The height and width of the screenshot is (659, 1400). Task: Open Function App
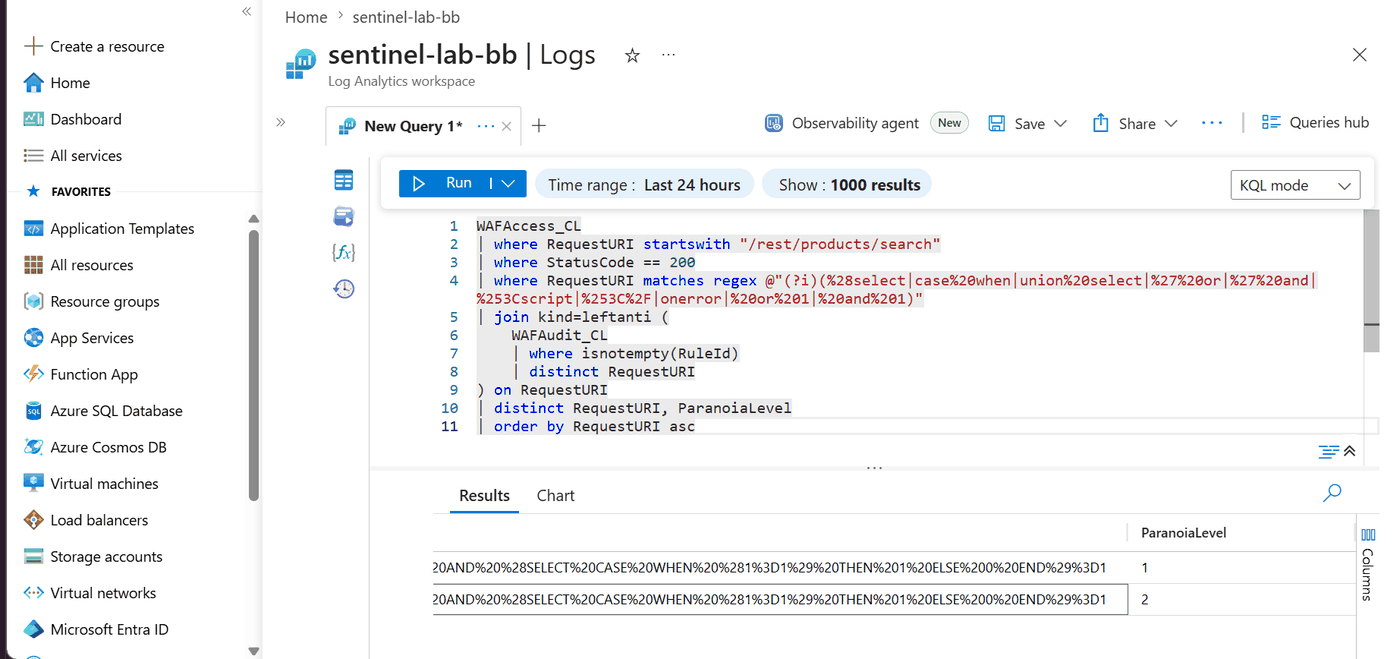(x=94, y=374)
